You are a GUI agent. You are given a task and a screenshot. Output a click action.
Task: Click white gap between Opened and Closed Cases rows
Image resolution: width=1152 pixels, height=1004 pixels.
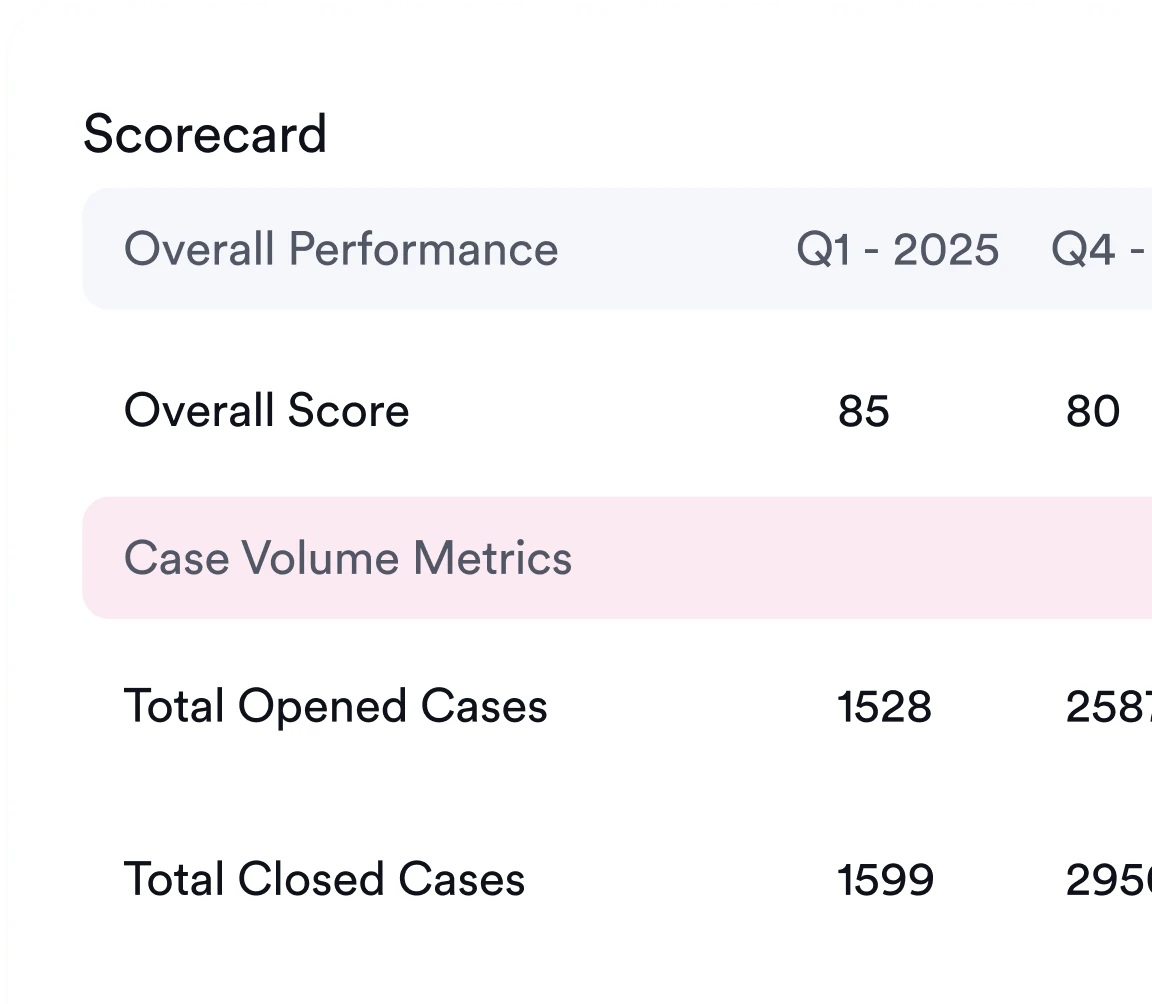(x=500, y=793)
